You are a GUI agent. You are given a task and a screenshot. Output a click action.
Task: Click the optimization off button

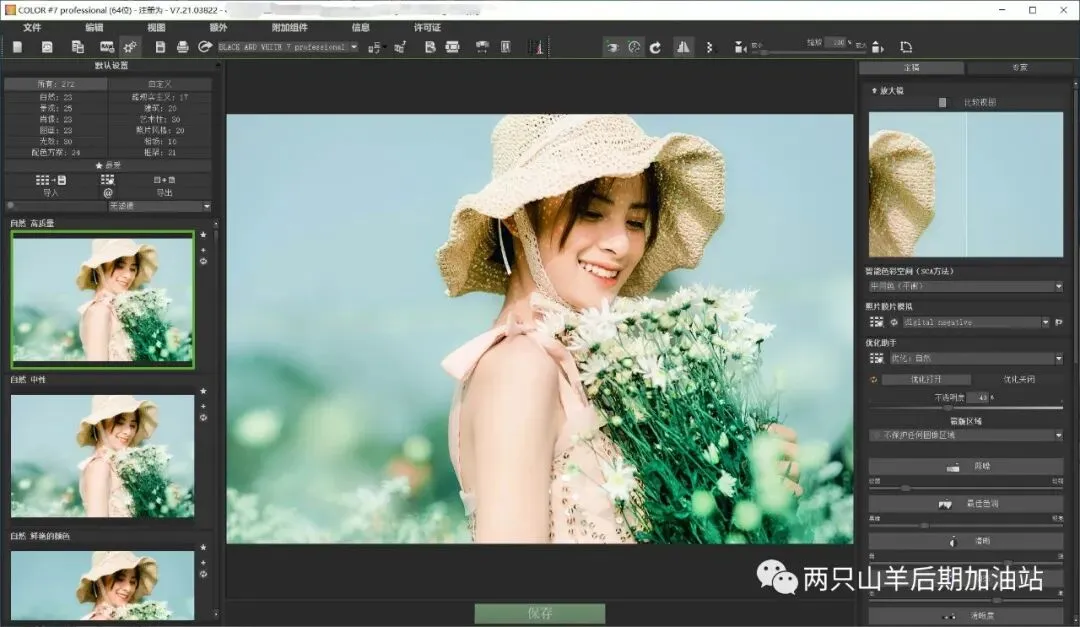pos(1019,380)
